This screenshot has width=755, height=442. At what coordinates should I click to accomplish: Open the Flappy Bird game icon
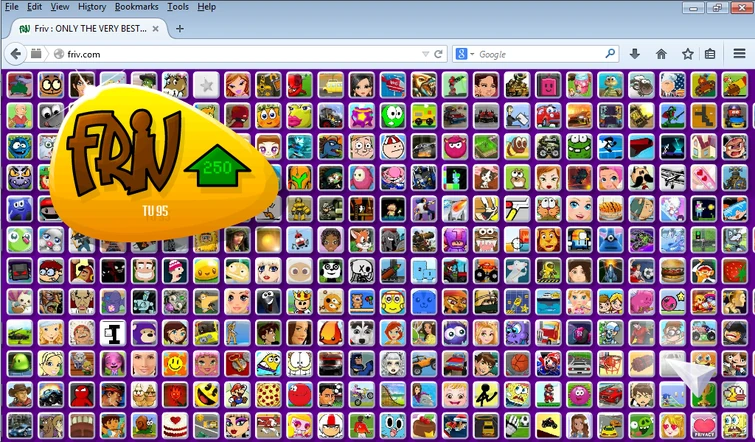pos(735,395)
